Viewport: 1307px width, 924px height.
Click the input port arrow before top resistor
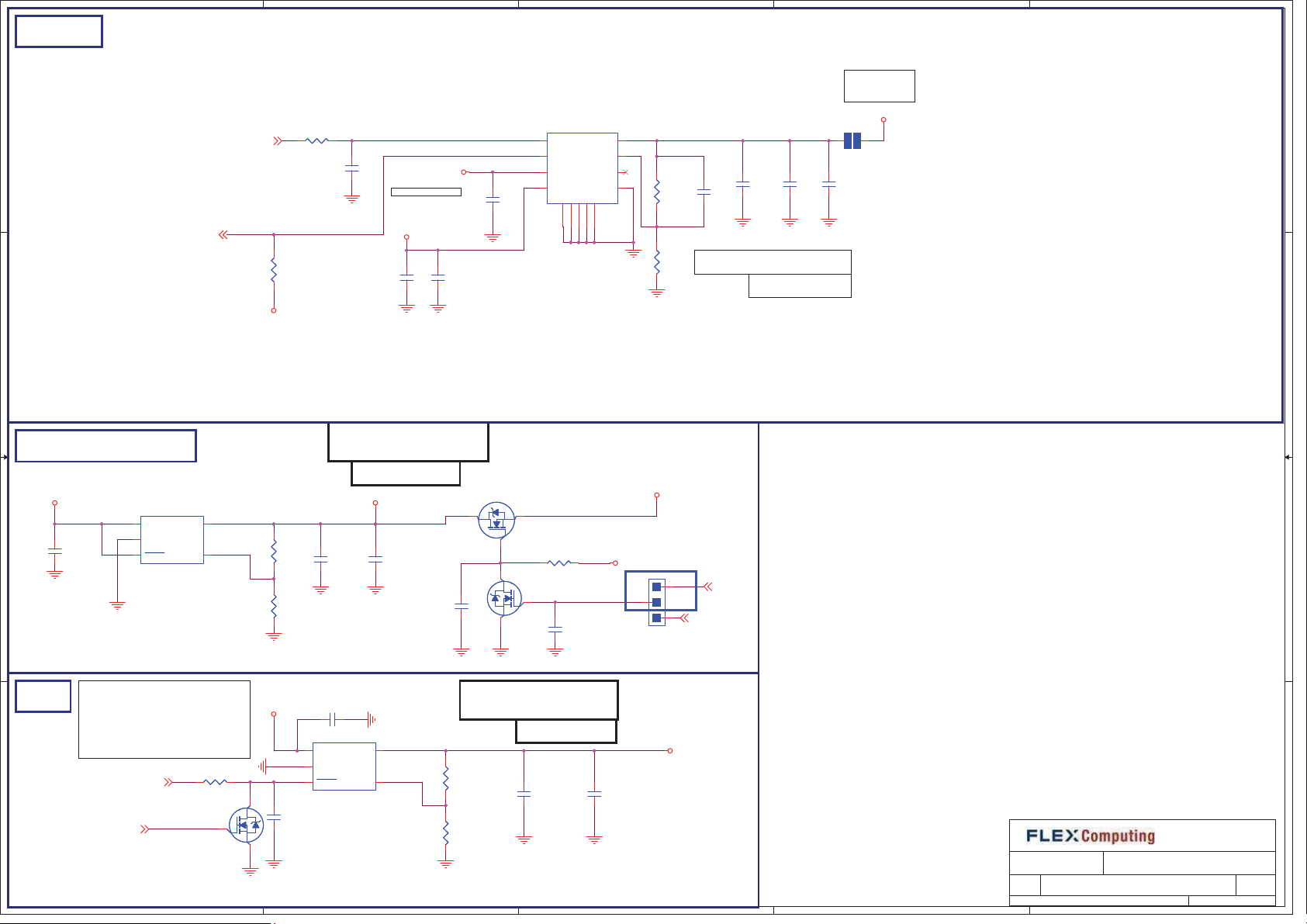coord(278,140)
